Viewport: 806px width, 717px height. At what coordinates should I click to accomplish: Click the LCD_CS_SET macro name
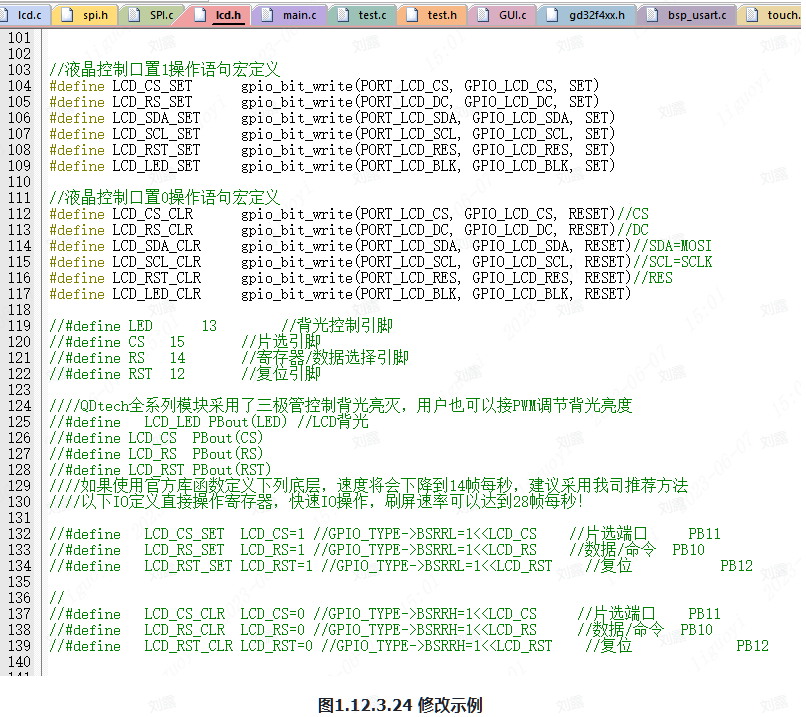pos(152,86)
